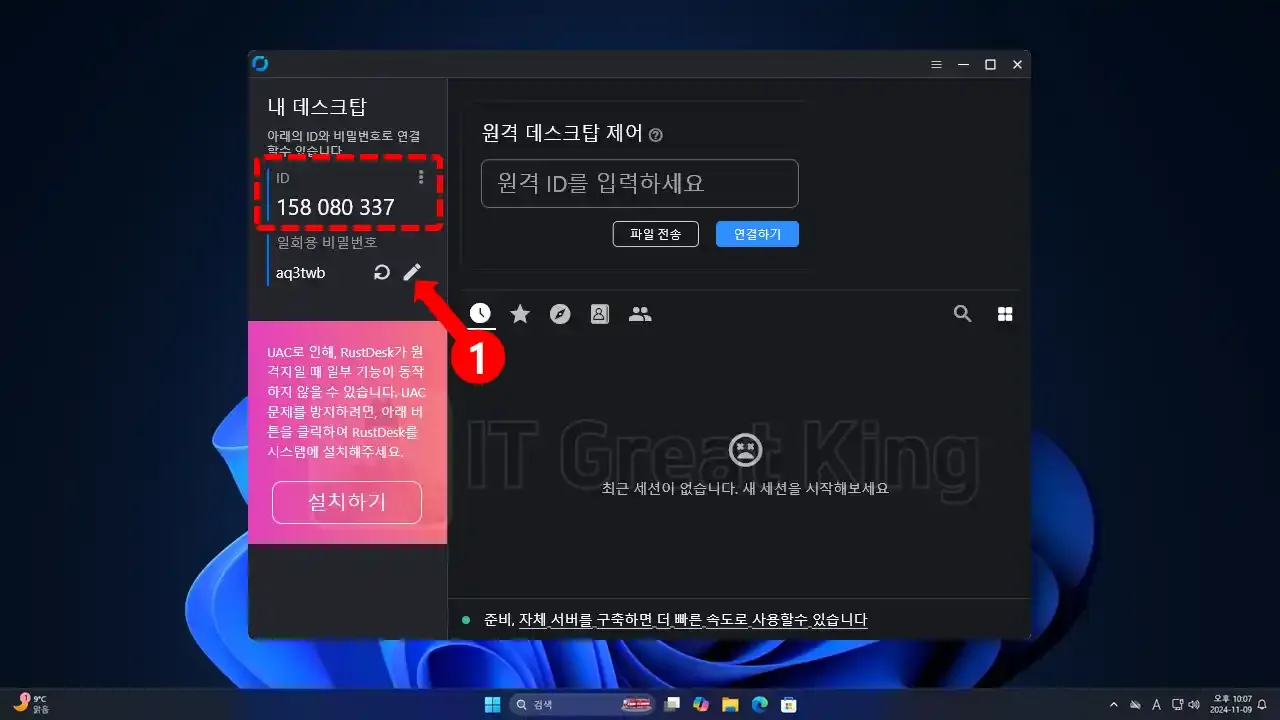This screenshot has height=720, width=1280.
Task: Select the recent sessions clock tab
Action: (x=481, y=314)
